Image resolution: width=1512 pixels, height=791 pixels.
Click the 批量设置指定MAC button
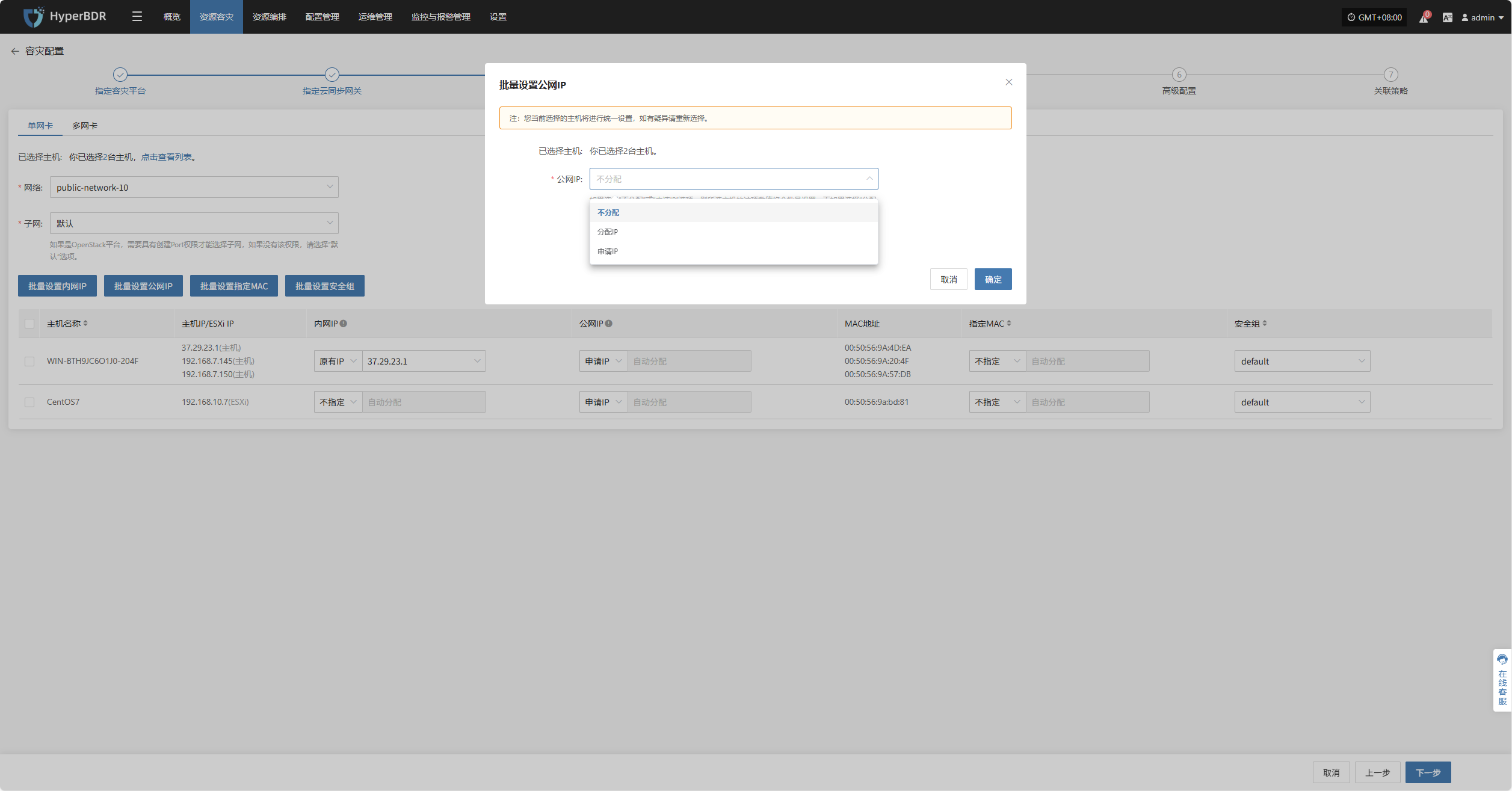point(234,286)
